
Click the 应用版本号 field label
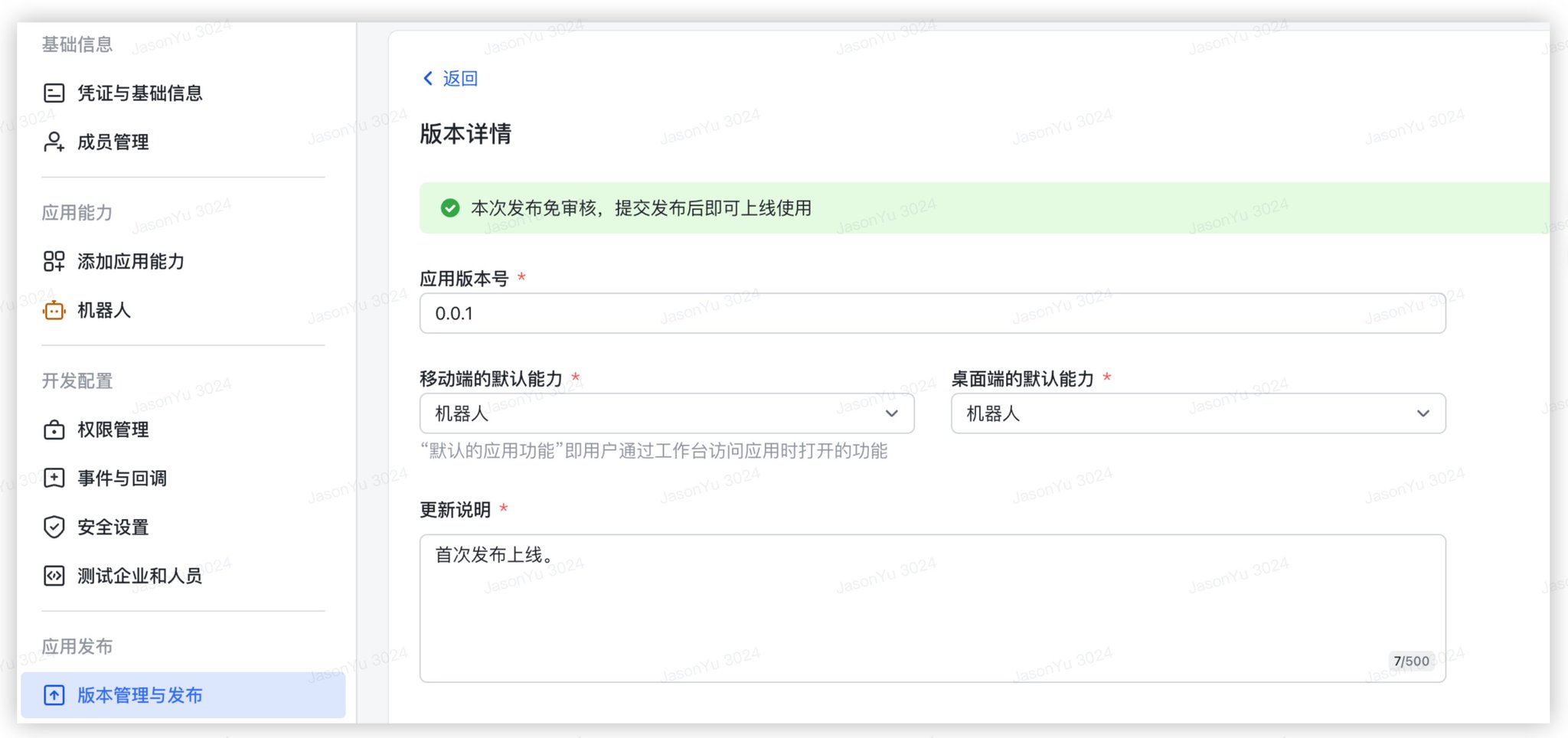click(464, 279)
